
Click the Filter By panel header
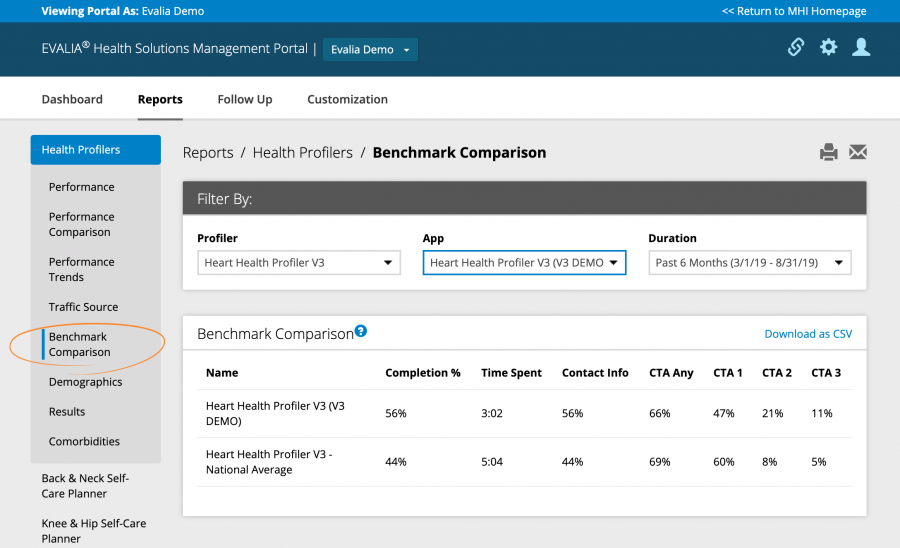[524, 199]
